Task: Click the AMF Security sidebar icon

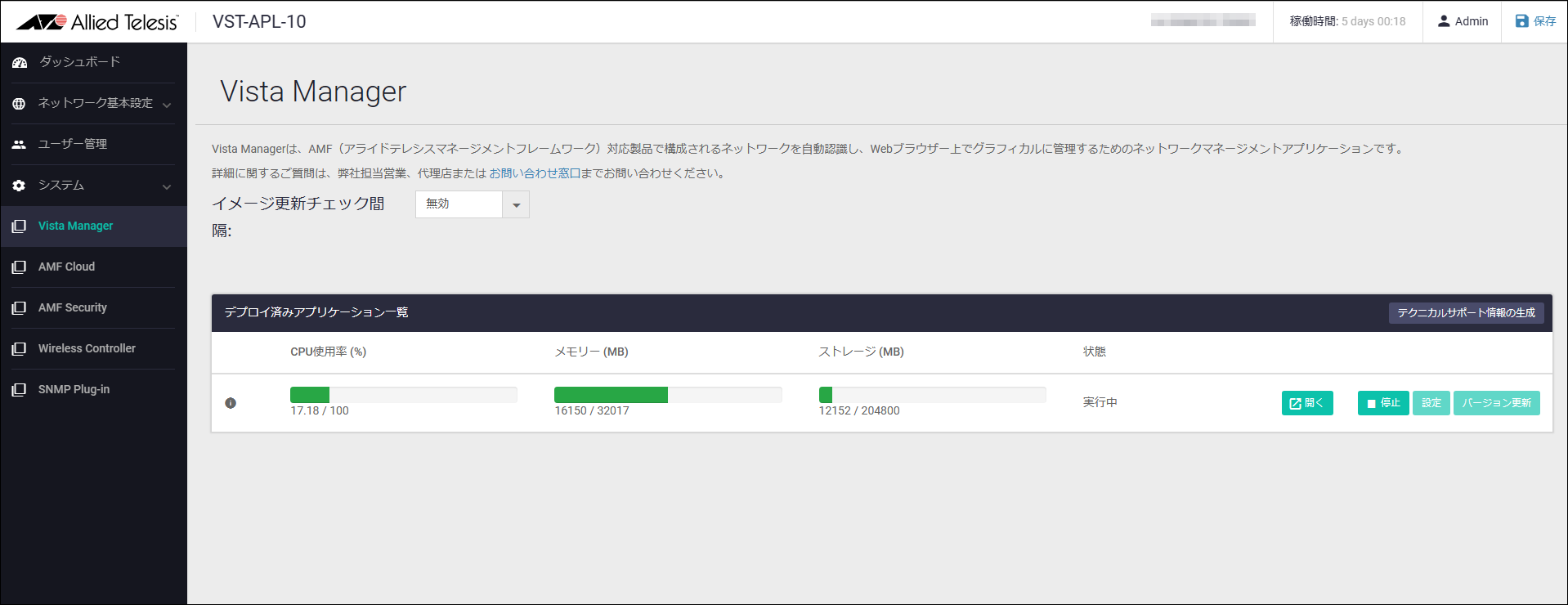Action: (19, 307)
